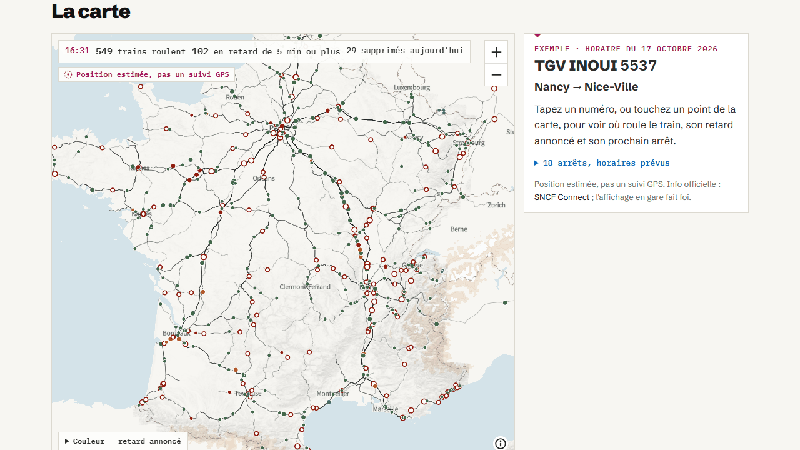This screenshot has height=450, width=800.
Task: Click the instruction paragraph starting 'Tapez un numéro'
Action: pos(635,125)
